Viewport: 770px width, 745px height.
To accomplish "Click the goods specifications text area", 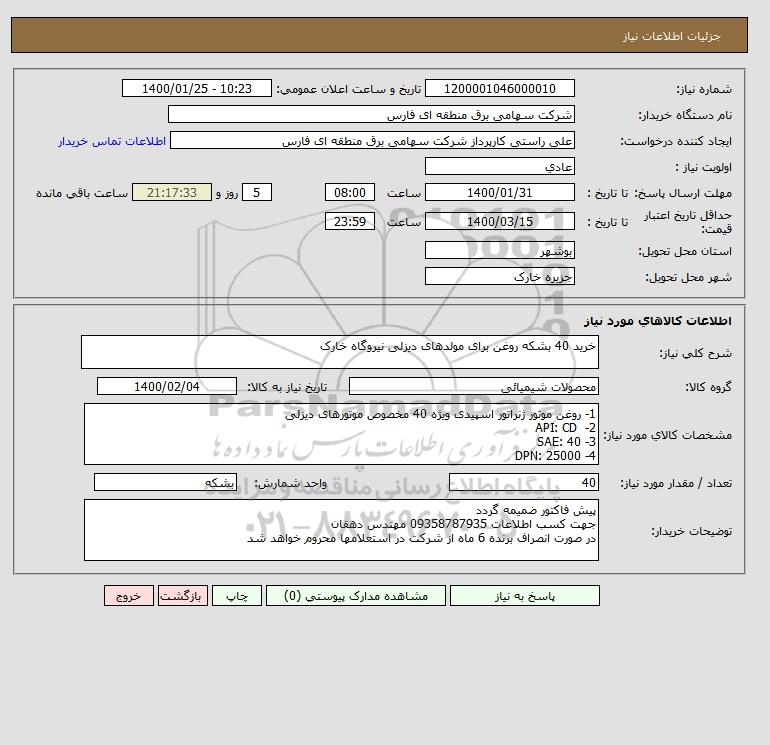I will (x=341, y=434).
